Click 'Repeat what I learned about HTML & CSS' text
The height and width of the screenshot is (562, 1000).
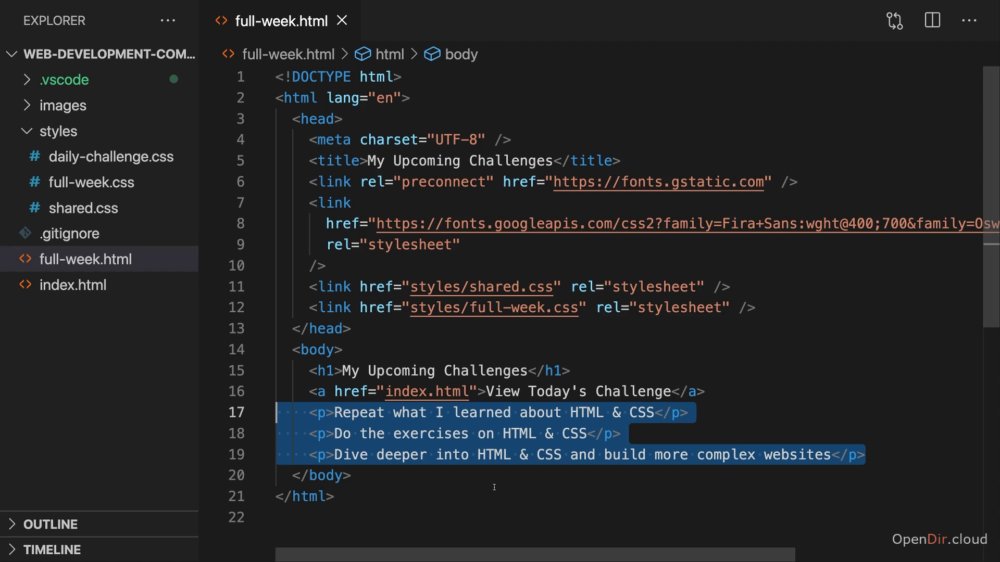(x=494, y=412)
